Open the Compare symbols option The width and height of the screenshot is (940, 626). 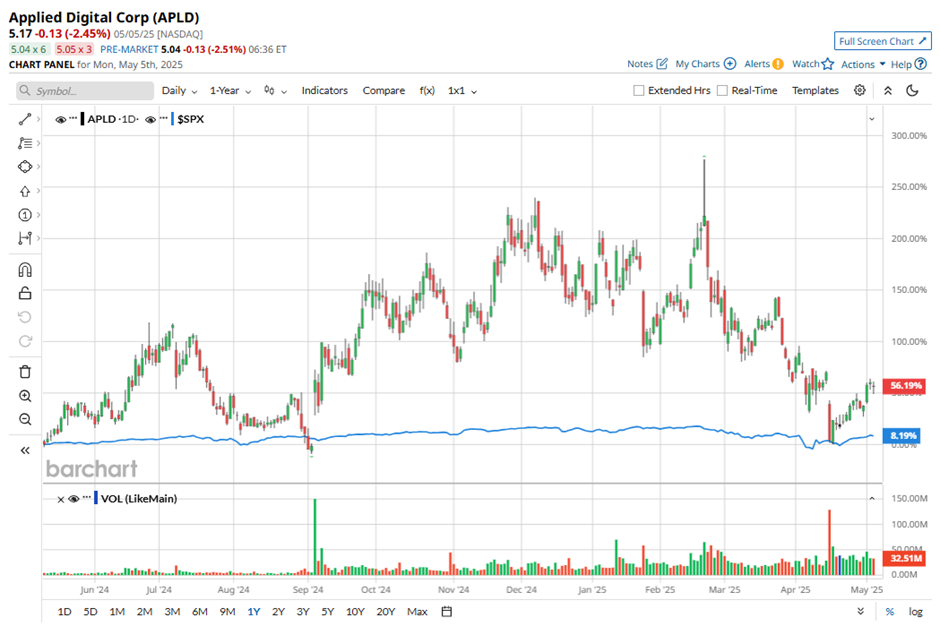pos(384,91)
